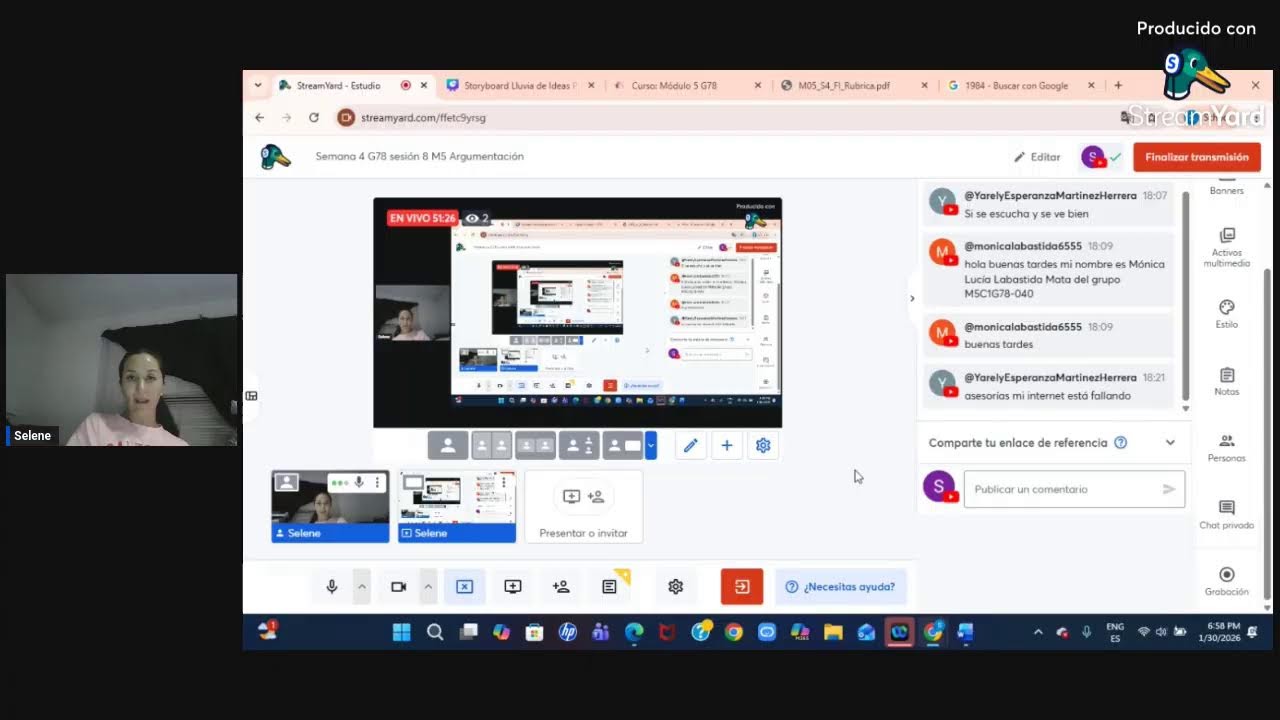
Task: Click the Presentar o invitar card
Action: [584, 507]
